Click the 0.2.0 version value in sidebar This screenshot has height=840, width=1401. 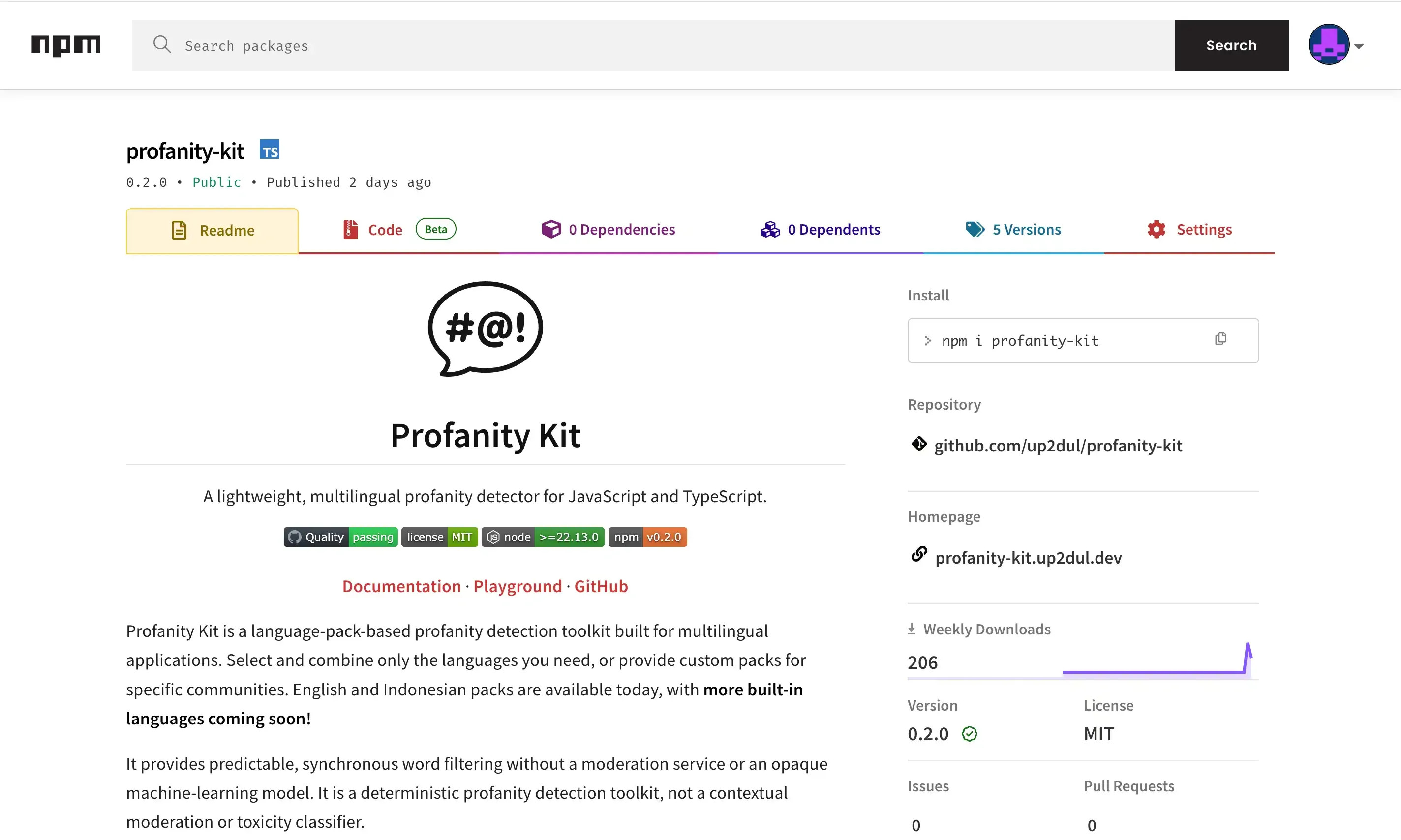tap(928, 734)
